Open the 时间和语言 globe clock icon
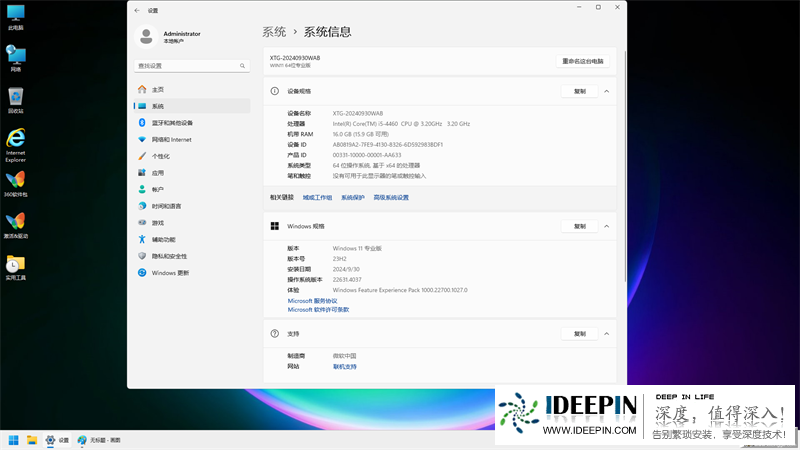 (142, 206)
